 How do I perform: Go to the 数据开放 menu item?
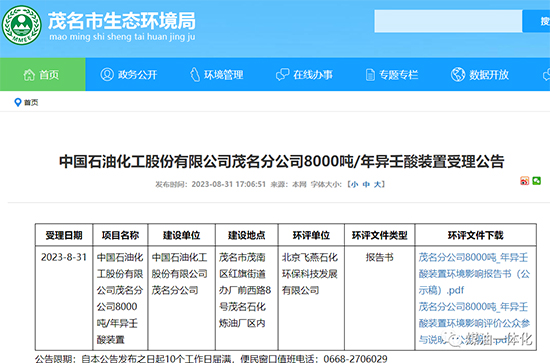(479, 75)
